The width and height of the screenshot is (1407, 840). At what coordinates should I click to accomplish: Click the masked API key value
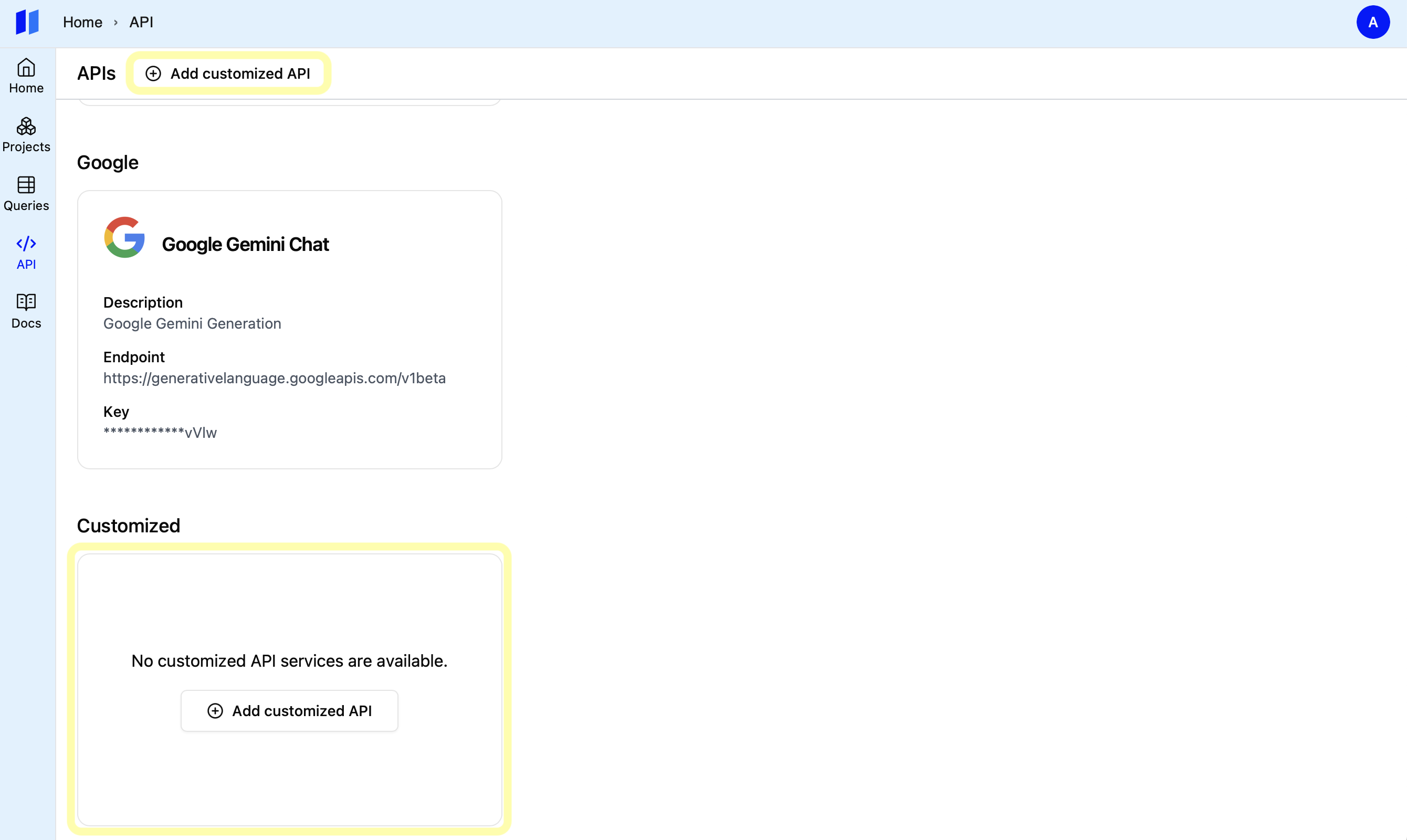pos(160,433)
